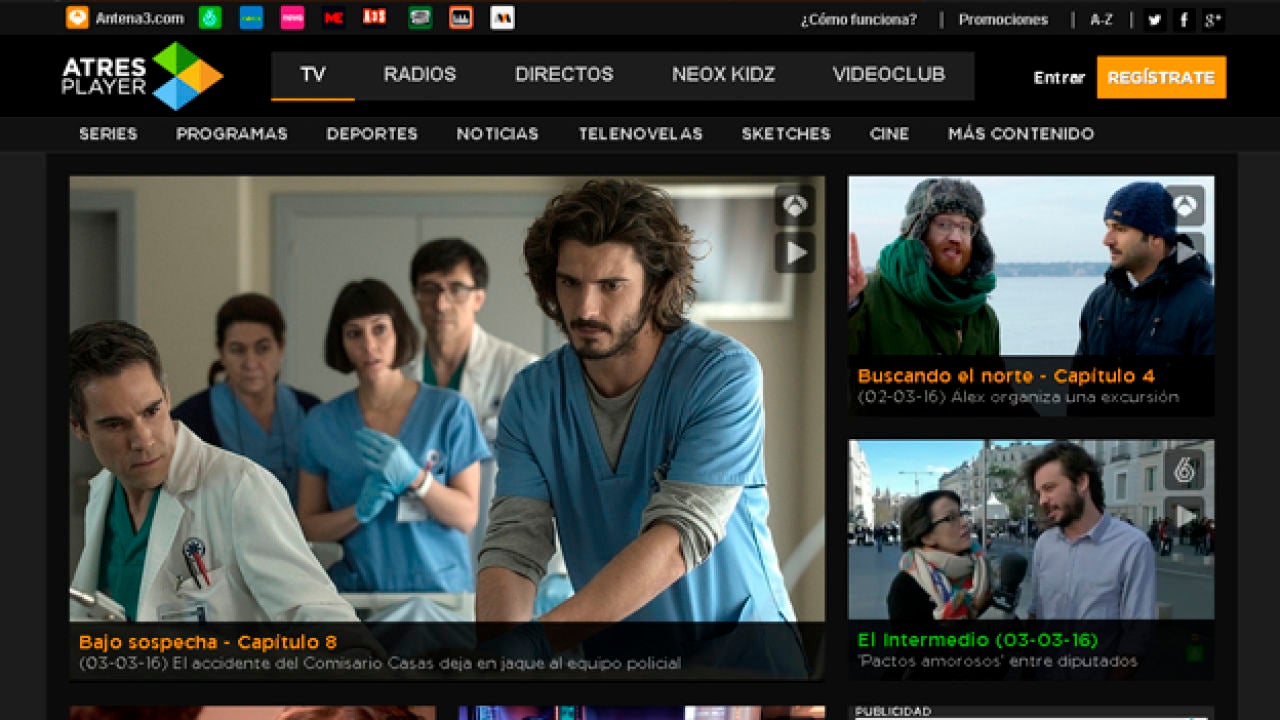Click the orange-bordered channel icon in top bar

pyautogui.click(x=461, y=18)
